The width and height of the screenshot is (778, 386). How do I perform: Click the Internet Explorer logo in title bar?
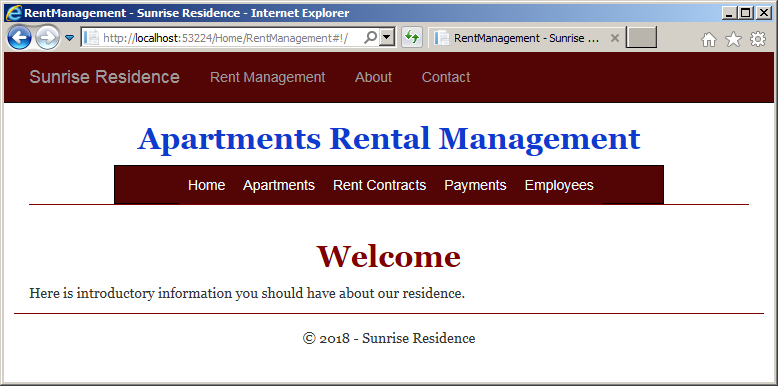pyautogui.click(x=13, y=13)
